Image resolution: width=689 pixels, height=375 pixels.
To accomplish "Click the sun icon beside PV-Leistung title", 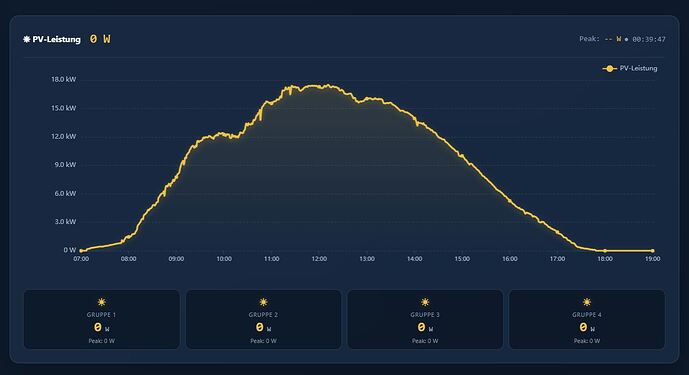I will click(27, 40).
